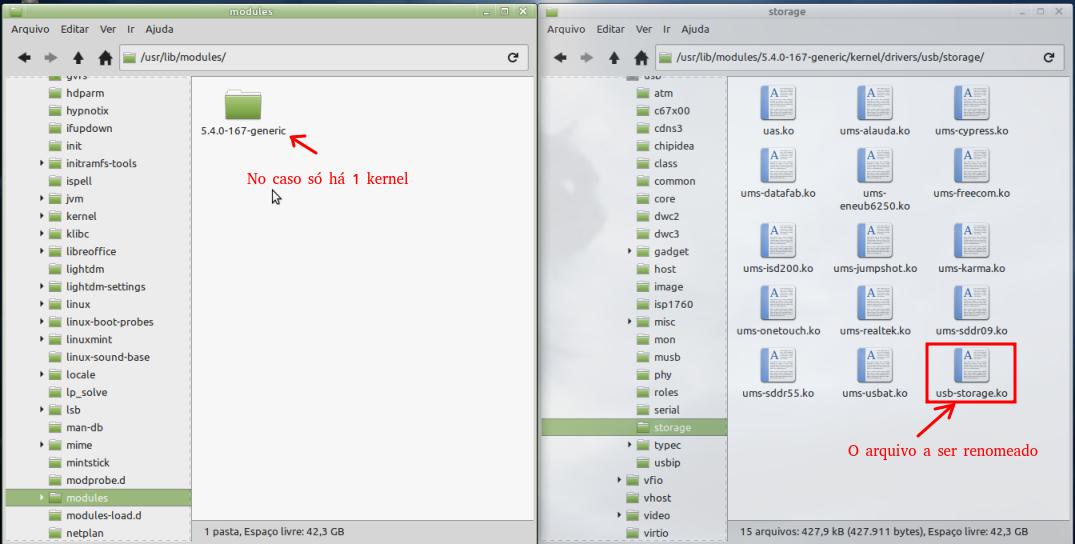Expand the jvm tree folder
This screenshot has height=544, width=1075.
42,198
